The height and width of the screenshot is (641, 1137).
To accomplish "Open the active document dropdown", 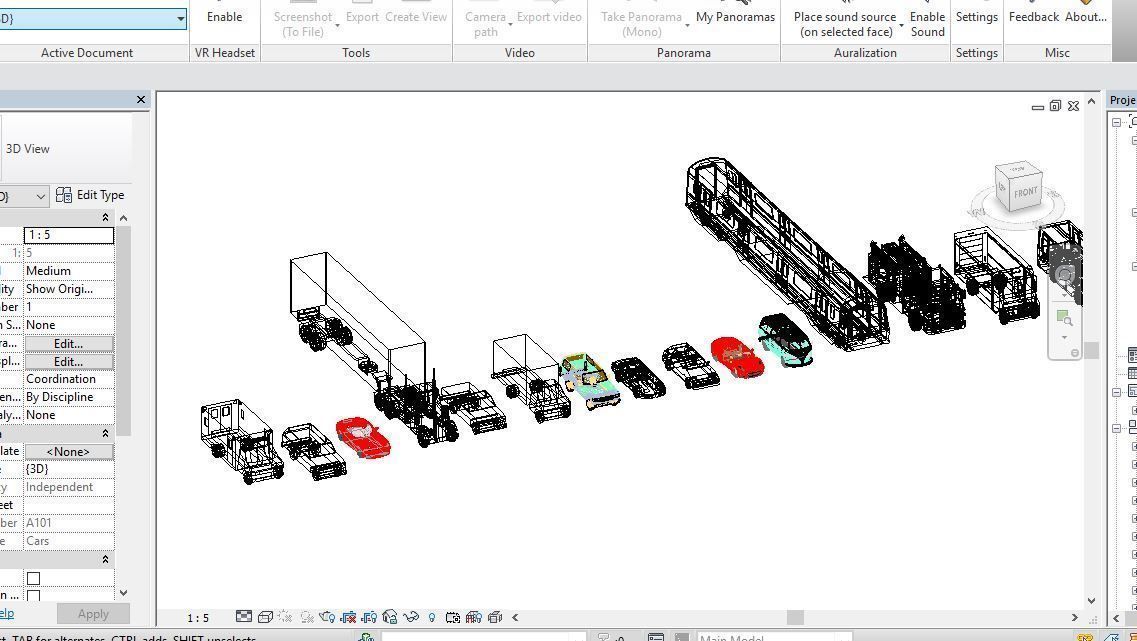I will pyautogui.click(x=180, y=19).
